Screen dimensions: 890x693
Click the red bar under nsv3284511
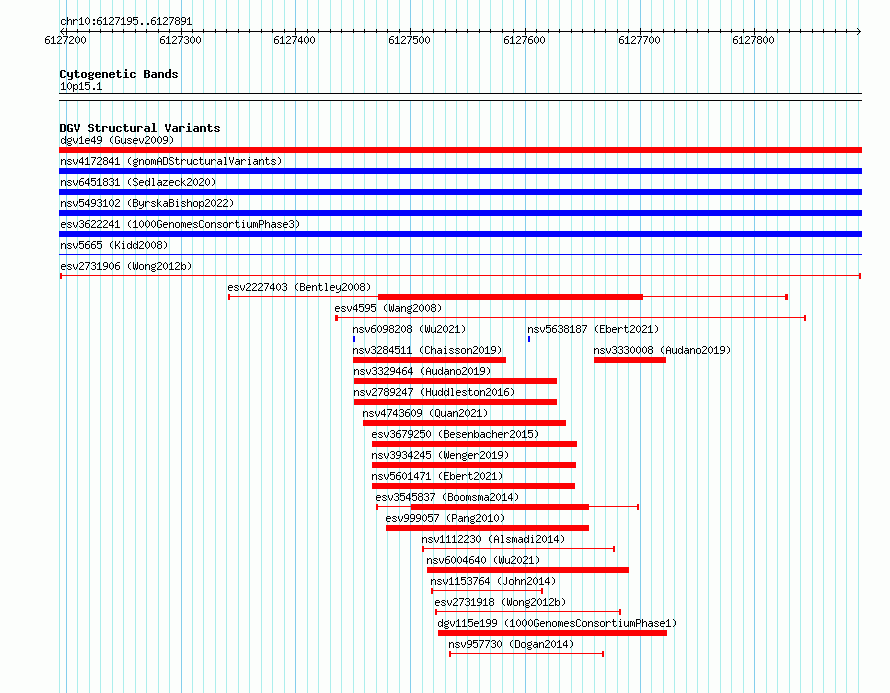pyautogui.click(x=429, y=360)
